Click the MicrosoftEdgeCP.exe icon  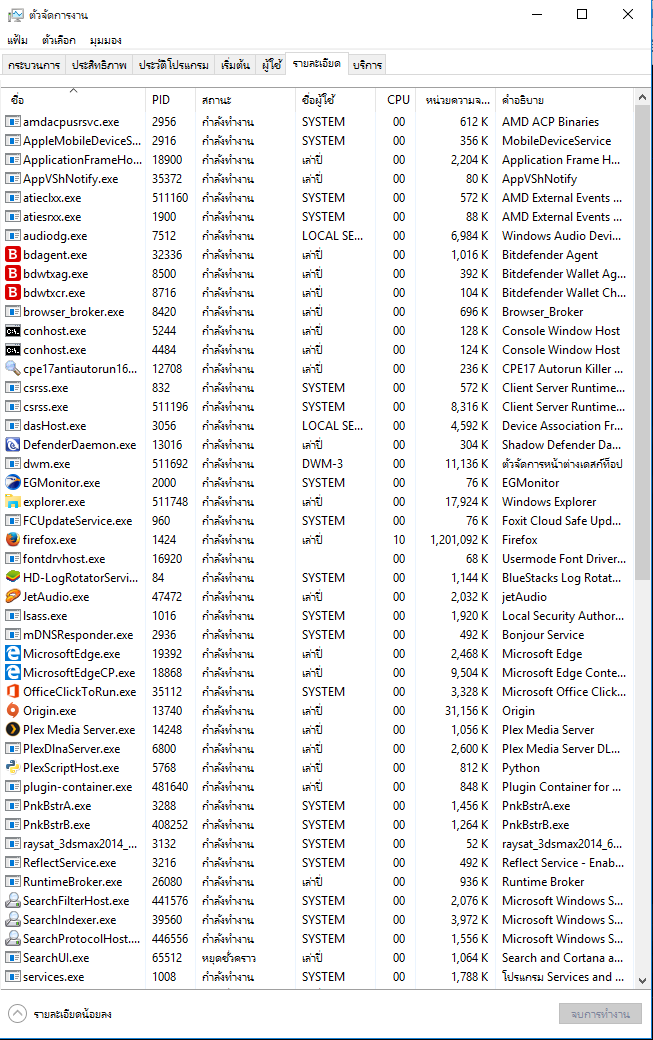[x=13, y=673]
